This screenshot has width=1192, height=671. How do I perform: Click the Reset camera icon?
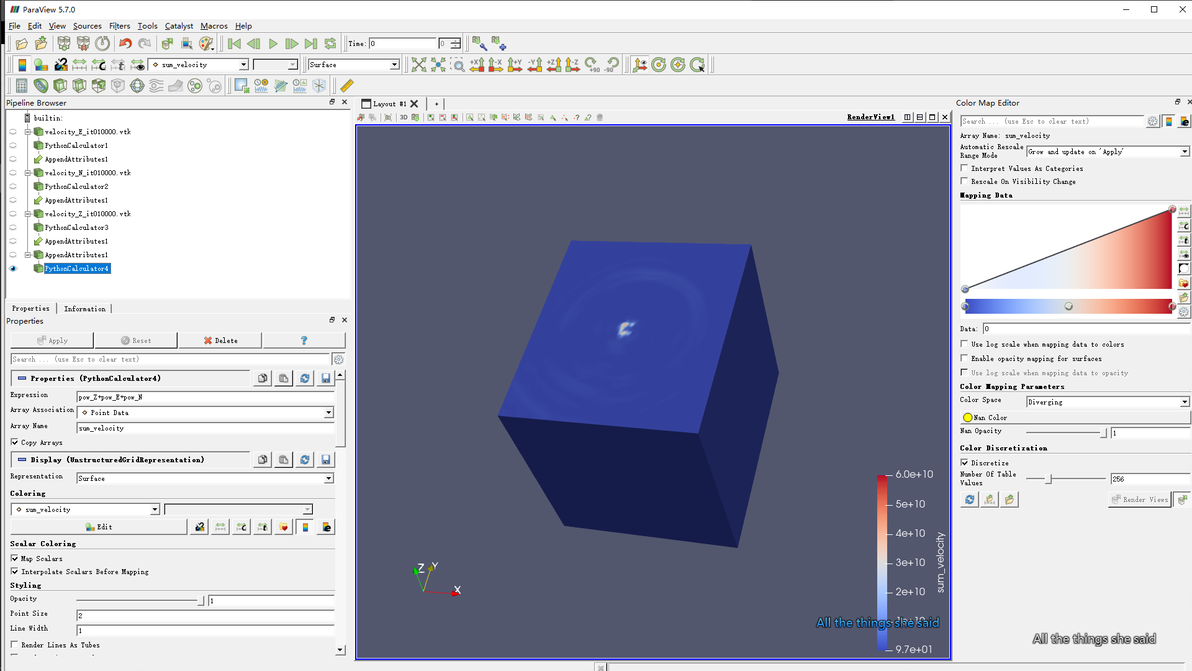click(419, 65)
